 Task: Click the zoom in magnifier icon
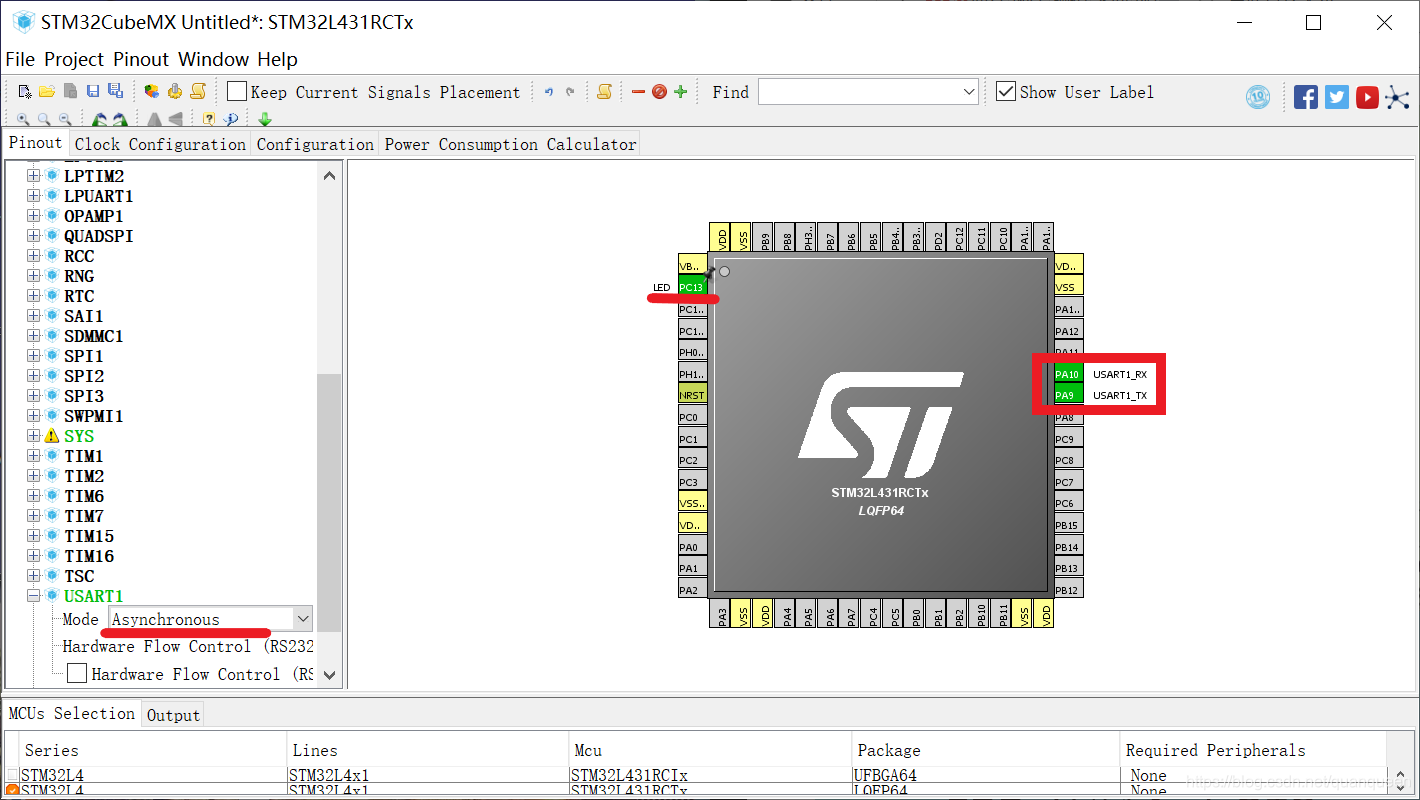tap(23, 119)
